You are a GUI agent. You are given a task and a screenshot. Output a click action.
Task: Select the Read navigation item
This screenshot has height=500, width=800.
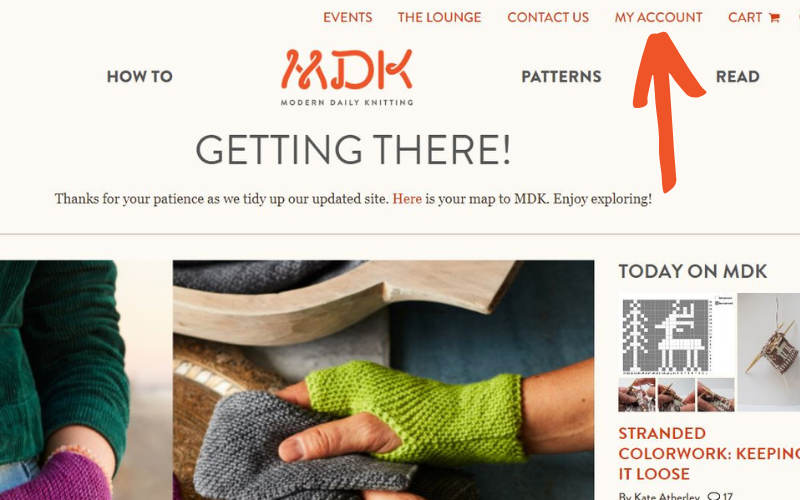737,77
